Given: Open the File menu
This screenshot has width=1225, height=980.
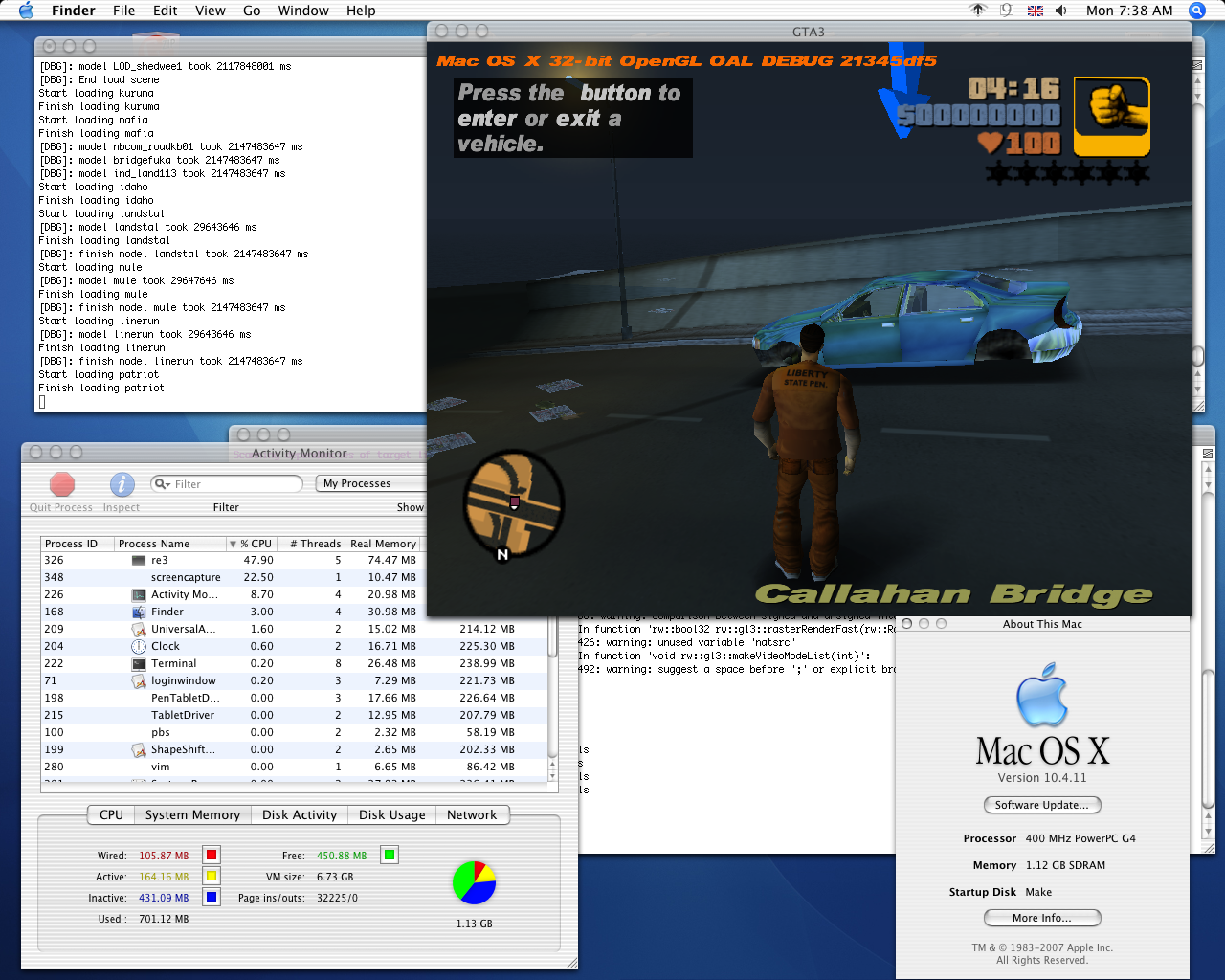Looking at the screenshot, I should [124, 11].
